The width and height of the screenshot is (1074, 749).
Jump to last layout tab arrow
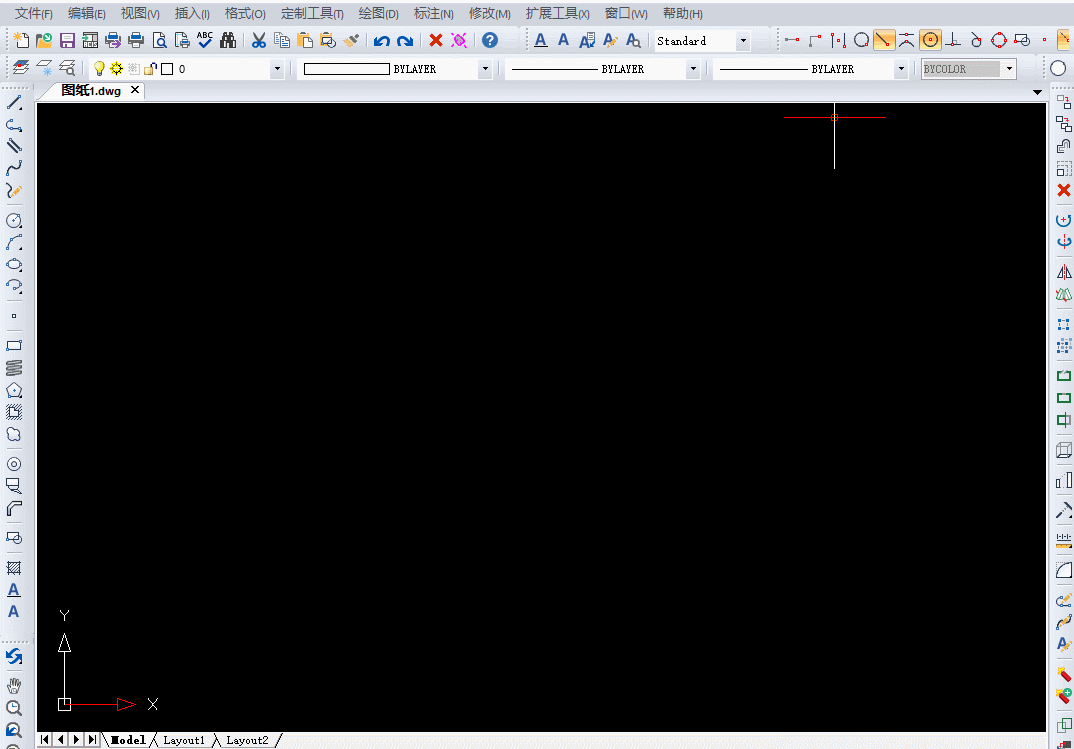(x=92, y=739)
